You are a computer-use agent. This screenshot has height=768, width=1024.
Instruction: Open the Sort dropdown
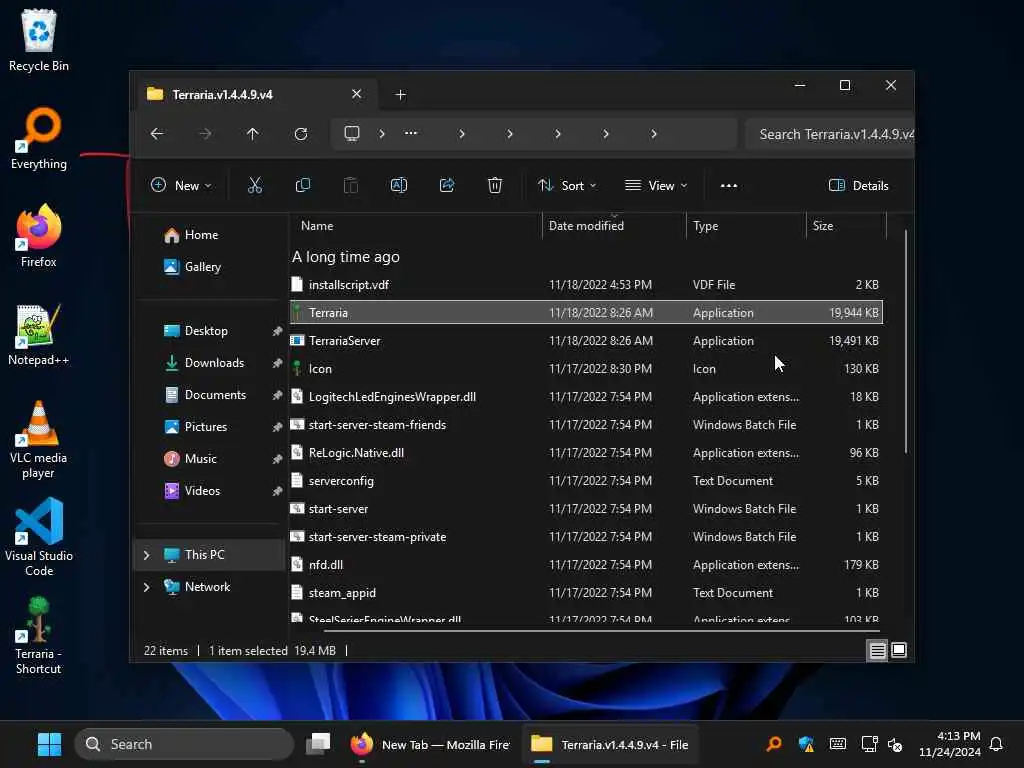point(567,185)
